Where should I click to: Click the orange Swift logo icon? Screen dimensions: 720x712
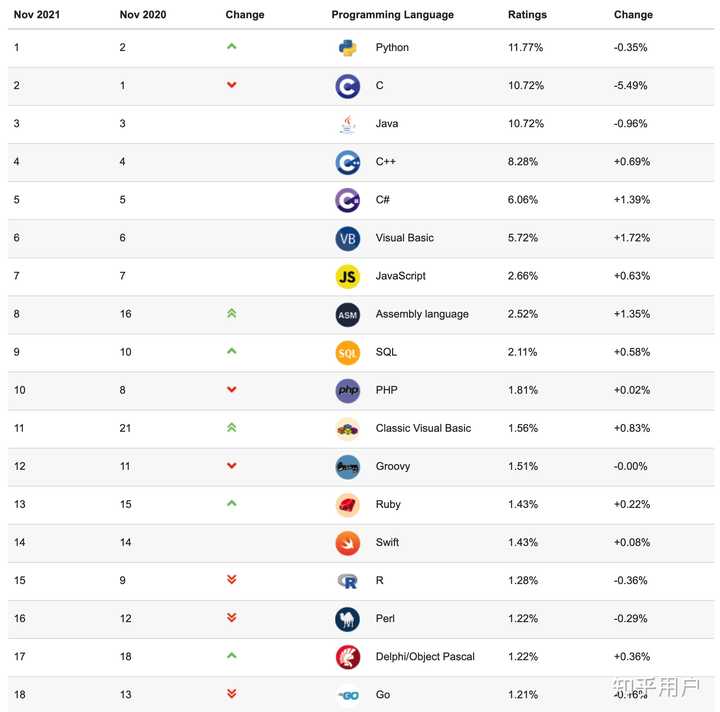[347, 542]
